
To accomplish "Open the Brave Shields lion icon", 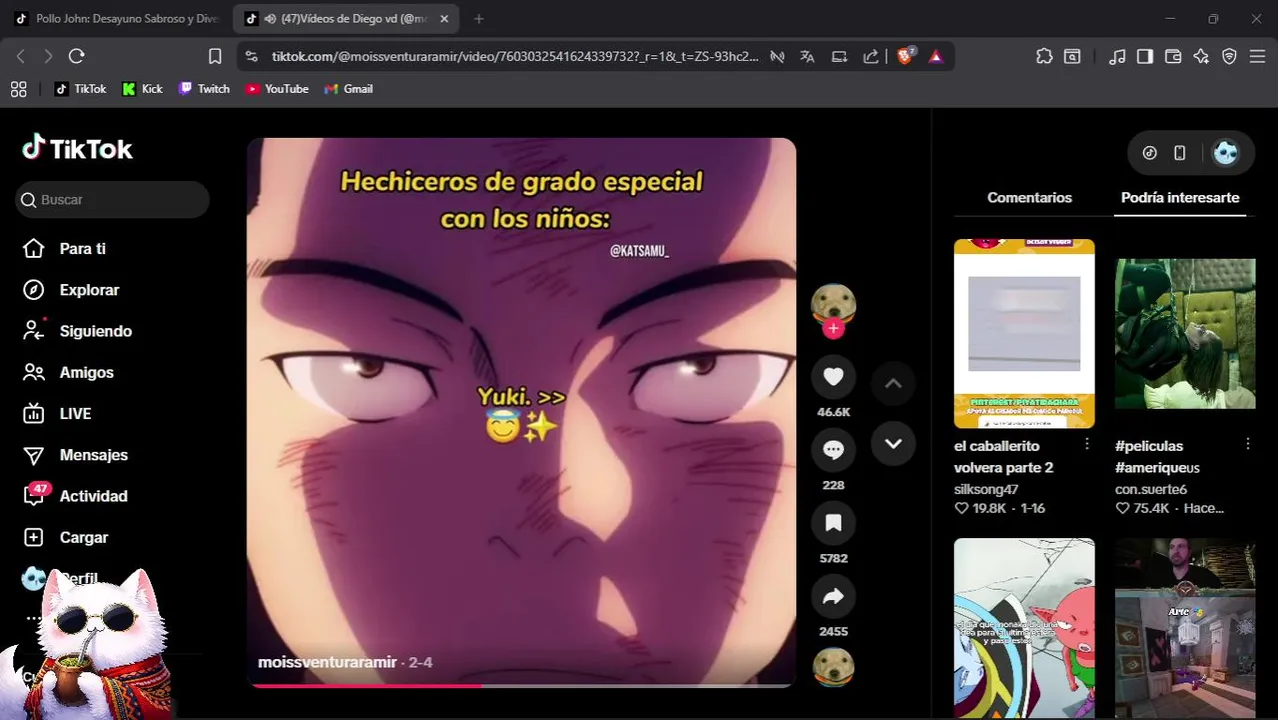I will (x=905, y=57).
